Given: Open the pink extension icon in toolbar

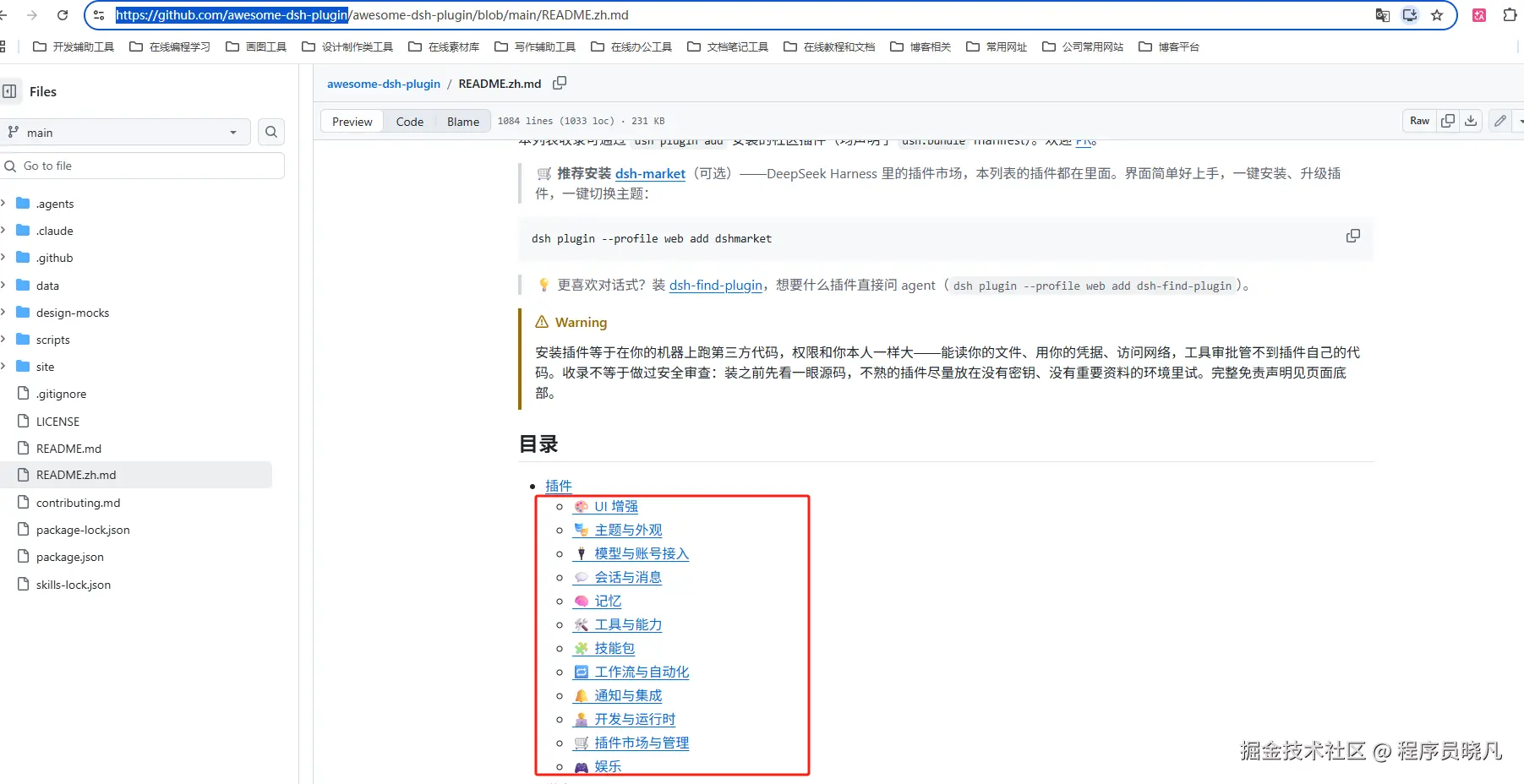Looking at the screenshot, I should 1479,15.
